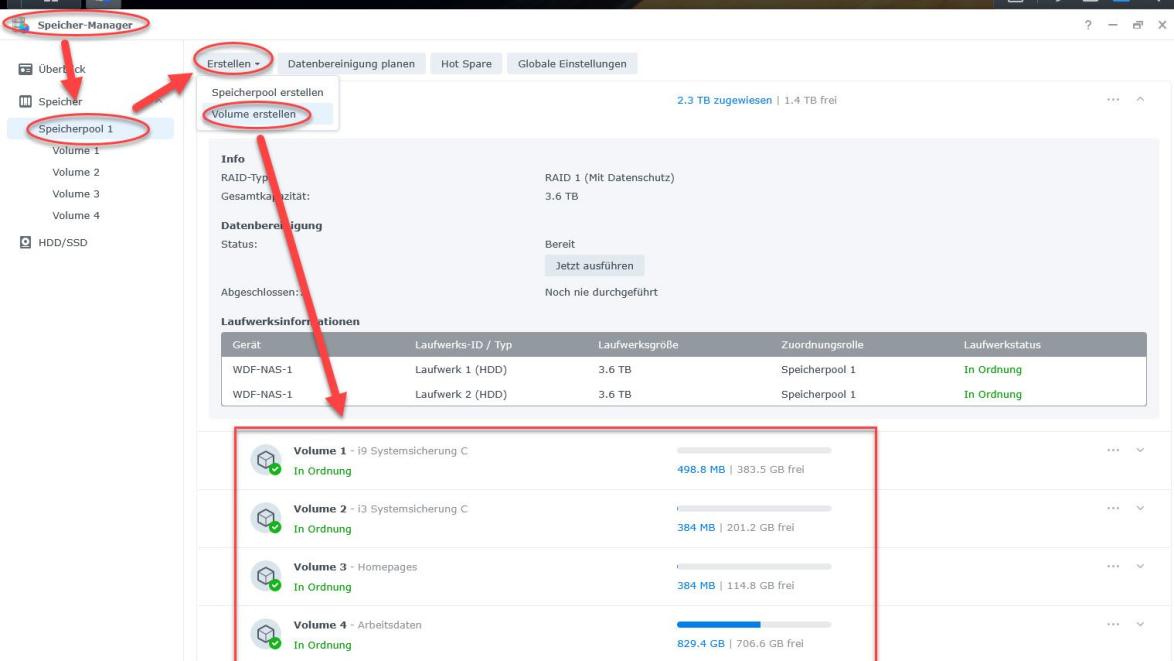Click the Jetzt ausführen button
1174x661 pixels.
[594, 266]
